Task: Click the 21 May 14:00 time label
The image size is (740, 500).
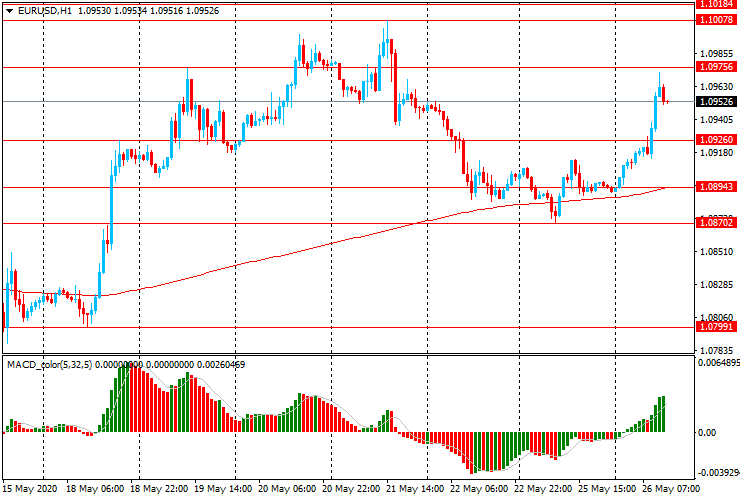Action: tap(415, 489)
